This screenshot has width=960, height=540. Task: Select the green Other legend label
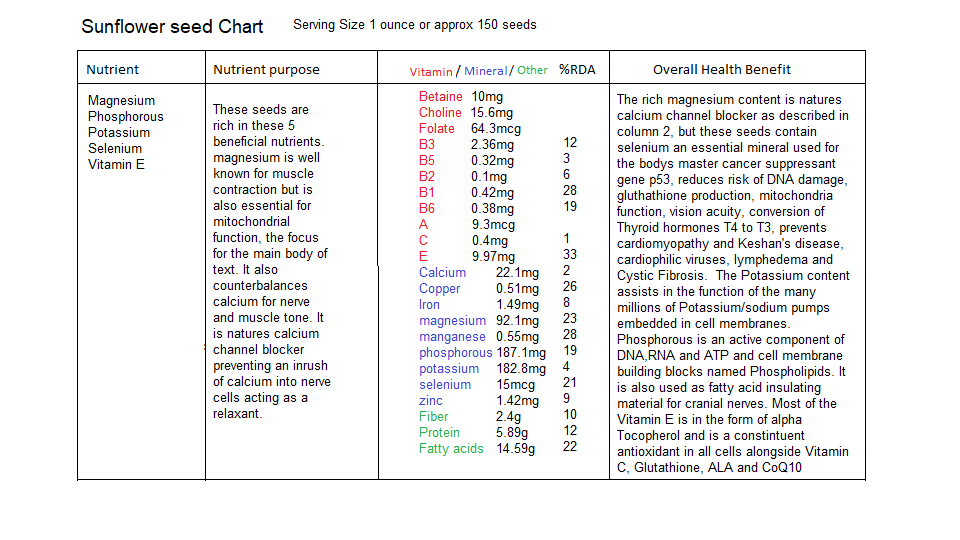pyautogui.click(x=532, y=70)
